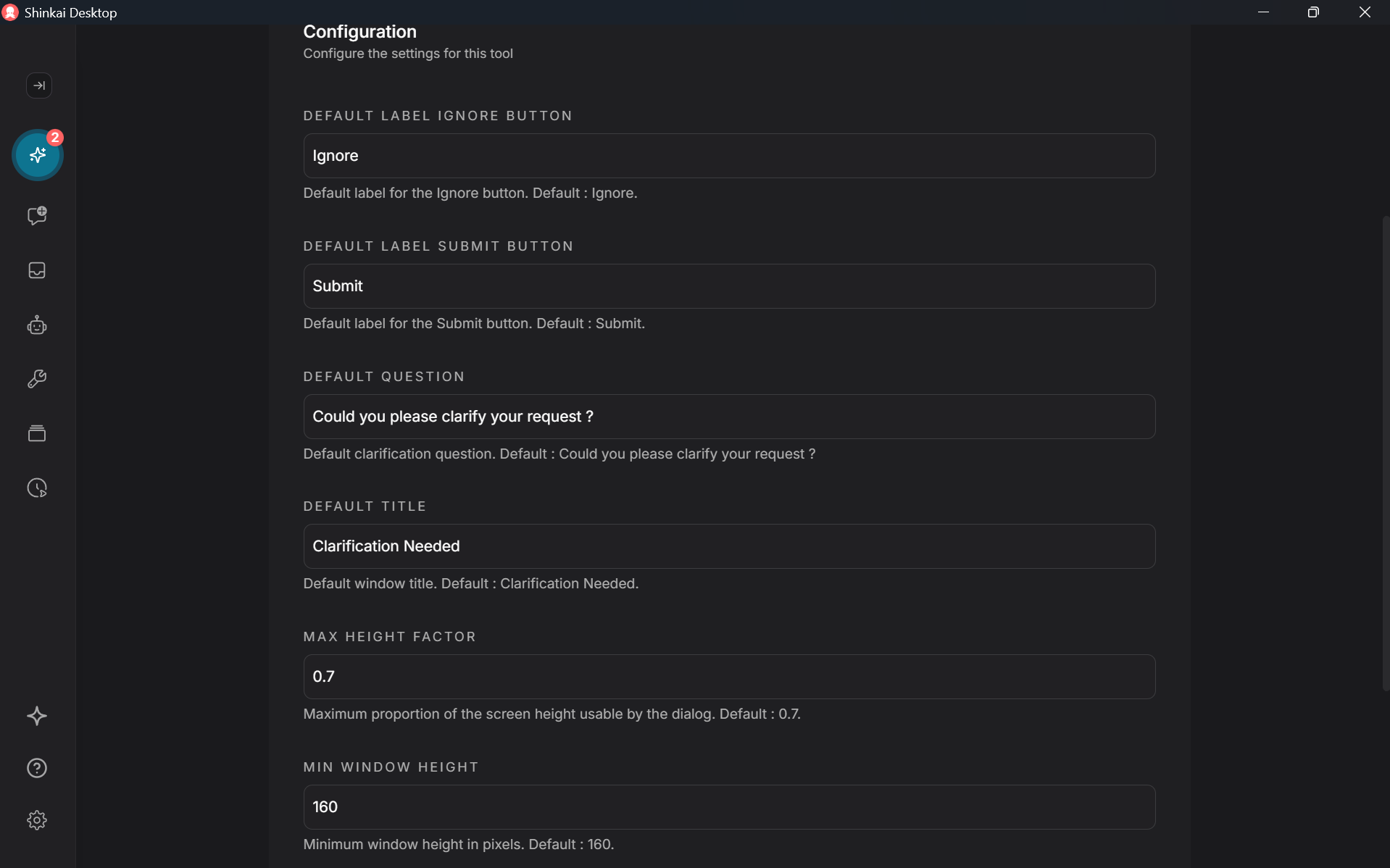1390x868 pixels.
Task: Open the Agents panel with the robot icon
Action: click(x=36, y=325)
